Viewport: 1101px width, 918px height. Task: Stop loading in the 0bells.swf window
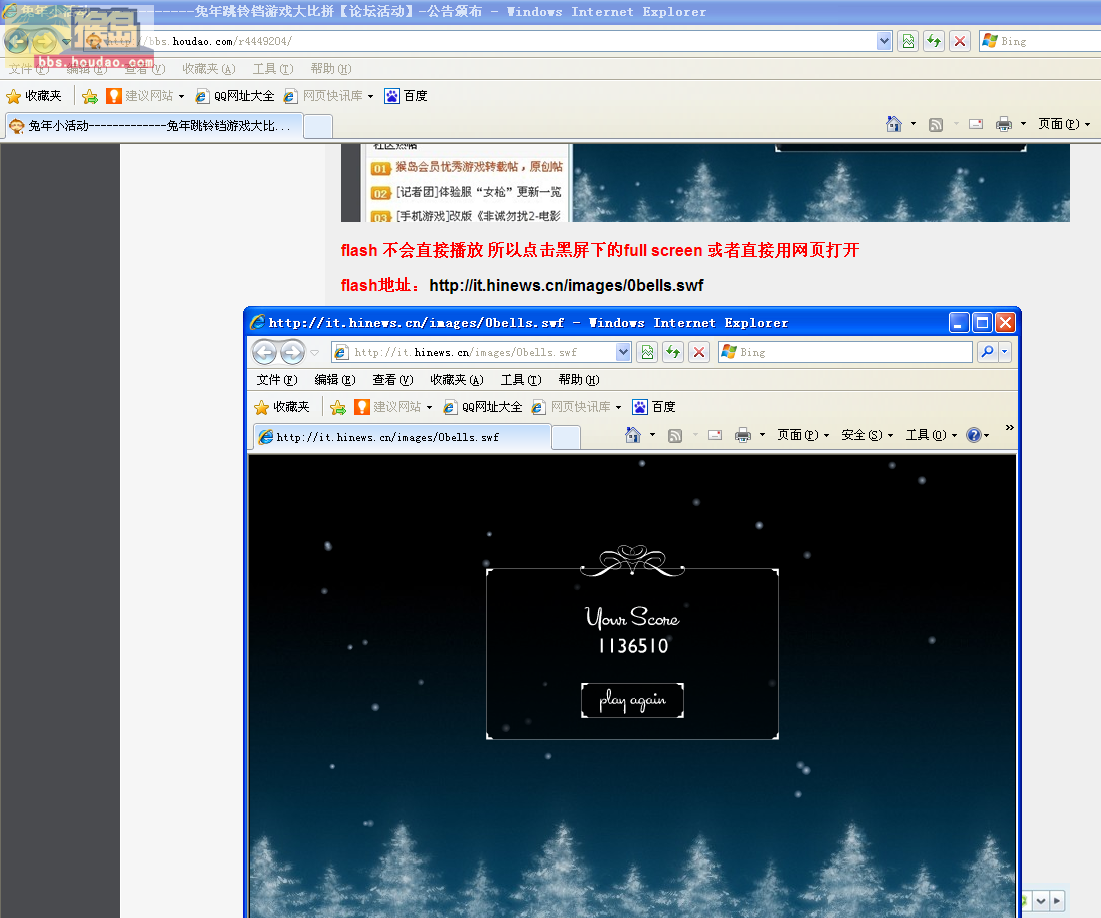(699, 352)
